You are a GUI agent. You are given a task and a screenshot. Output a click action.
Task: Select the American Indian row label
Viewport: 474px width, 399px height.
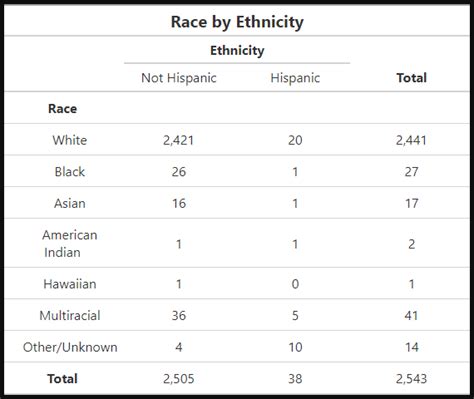coord(70,244)
